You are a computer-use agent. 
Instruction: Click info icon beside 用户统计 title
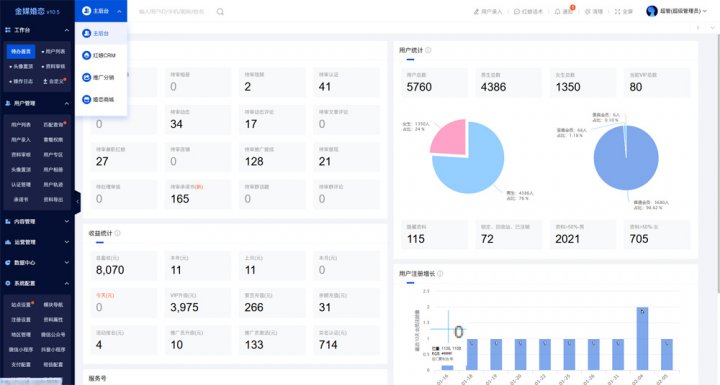click(x=428, y=50)
